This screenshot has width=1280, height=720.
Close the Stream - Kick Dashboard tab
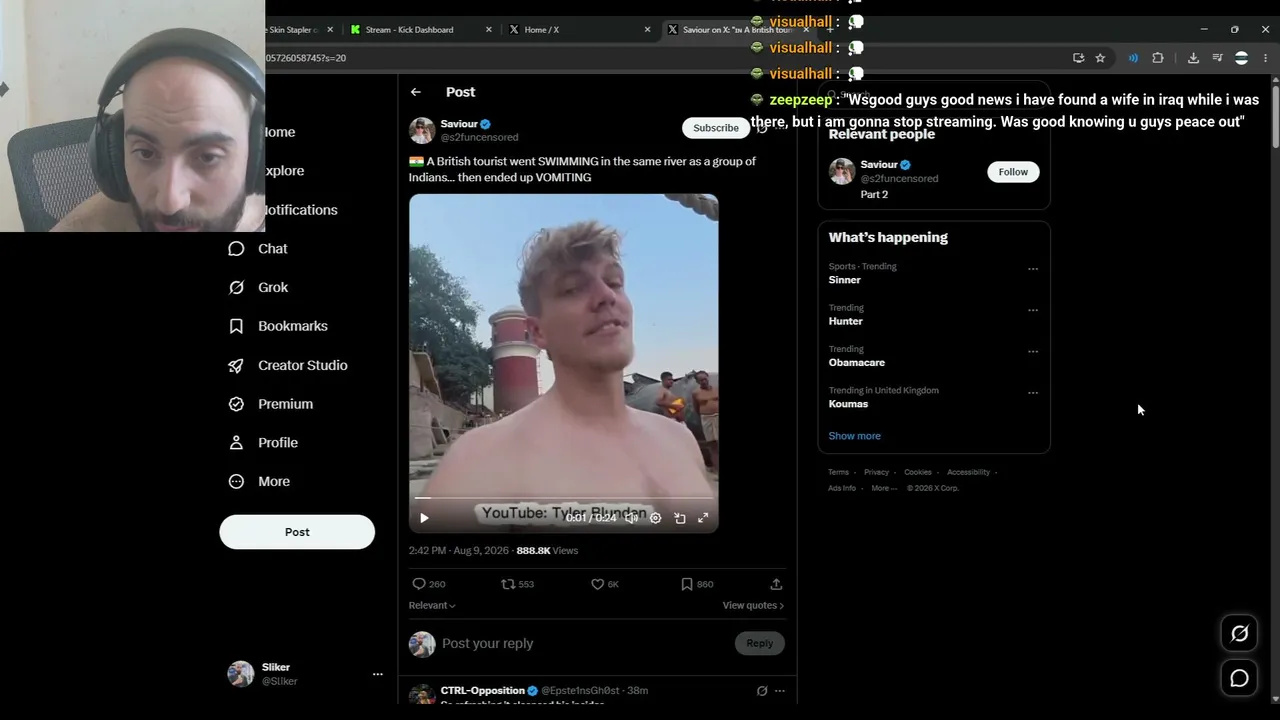point(489,30)
